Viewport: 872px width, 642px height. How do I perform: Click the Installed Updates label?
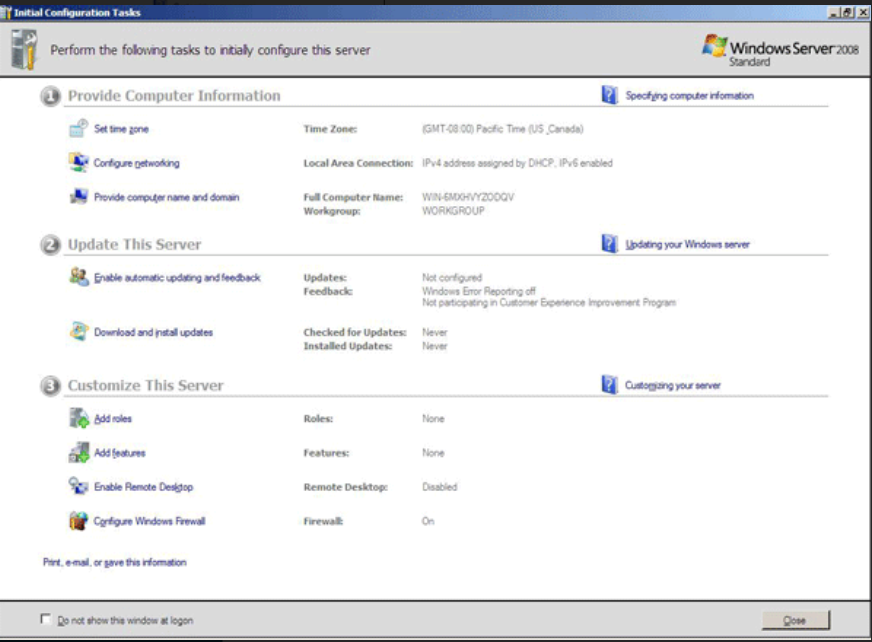[x=348, y=346]
